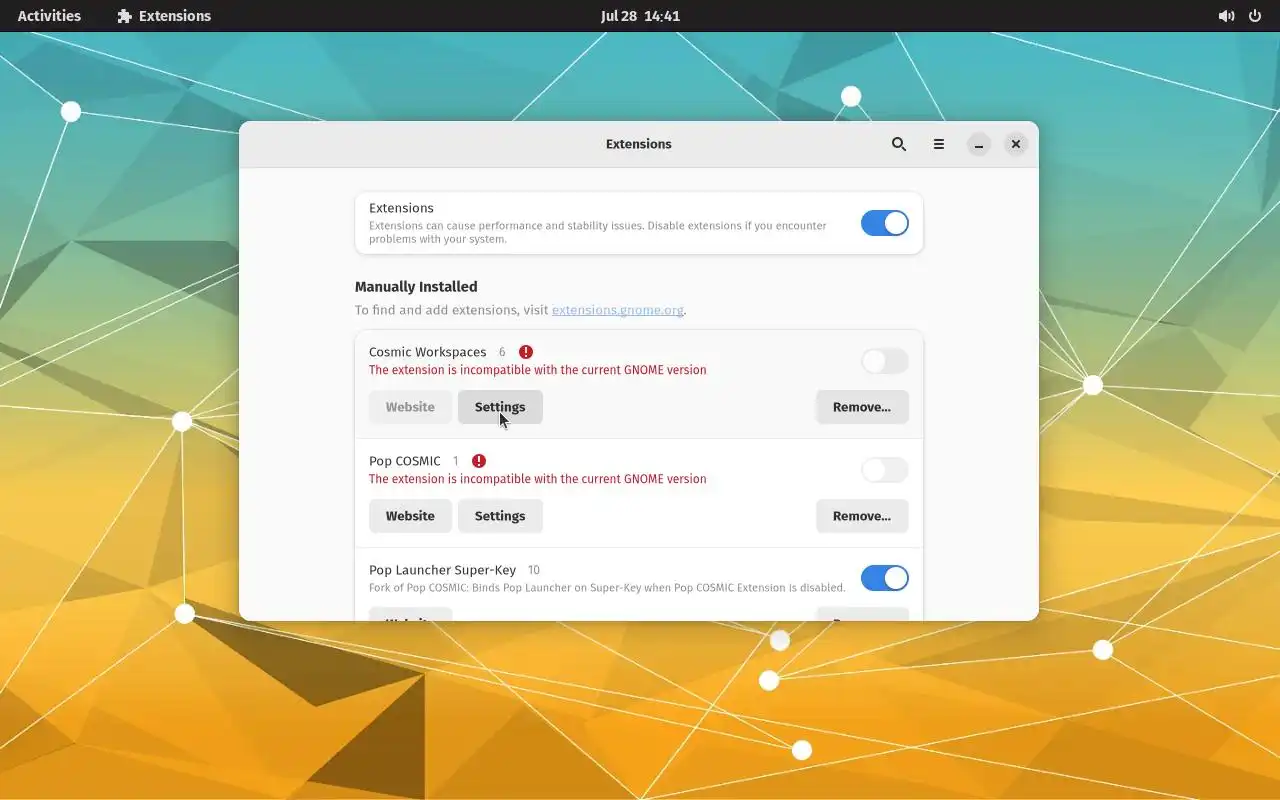
Task: Click the Extensions puzzle-piece app menu
Action: point(164,16)
